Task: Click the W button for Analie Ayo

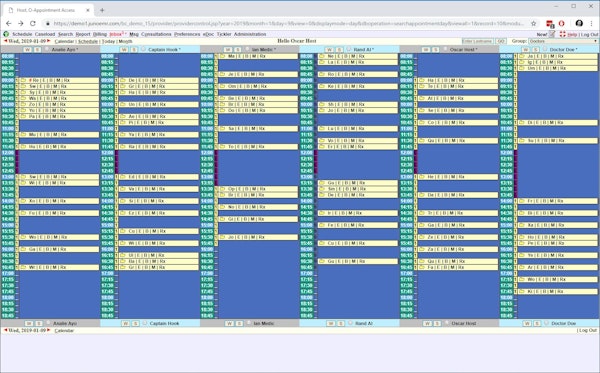Action: point(27,49)
